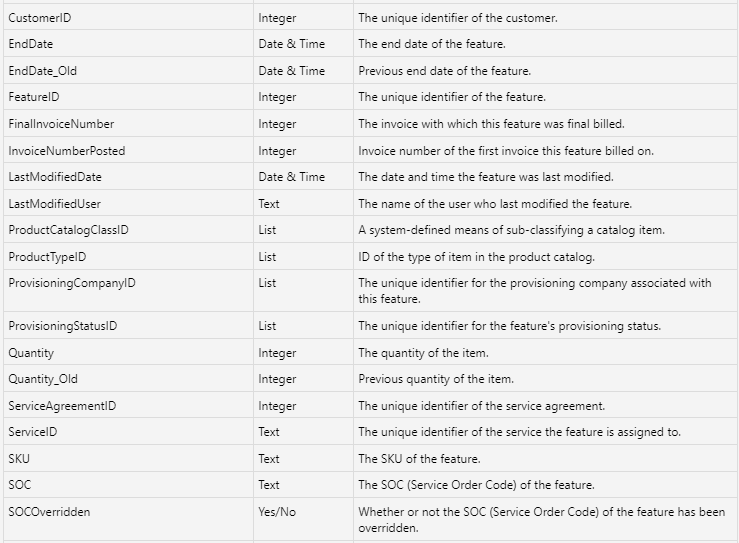This screenshot has height=543, width=739.
Task: Click the ProvisioningCompanyID field name
Action: coord(72,283)
